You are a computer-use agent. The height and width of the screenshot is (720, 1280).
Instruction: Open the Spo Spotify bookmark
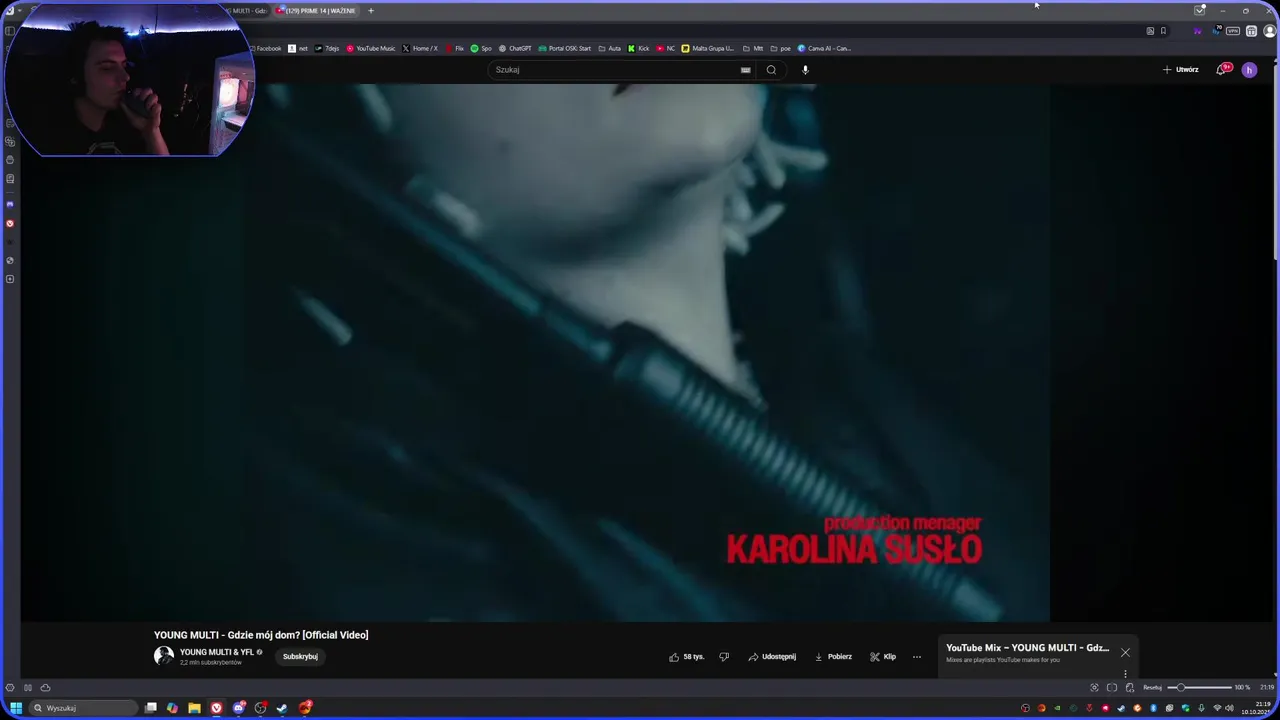(481, 48)
